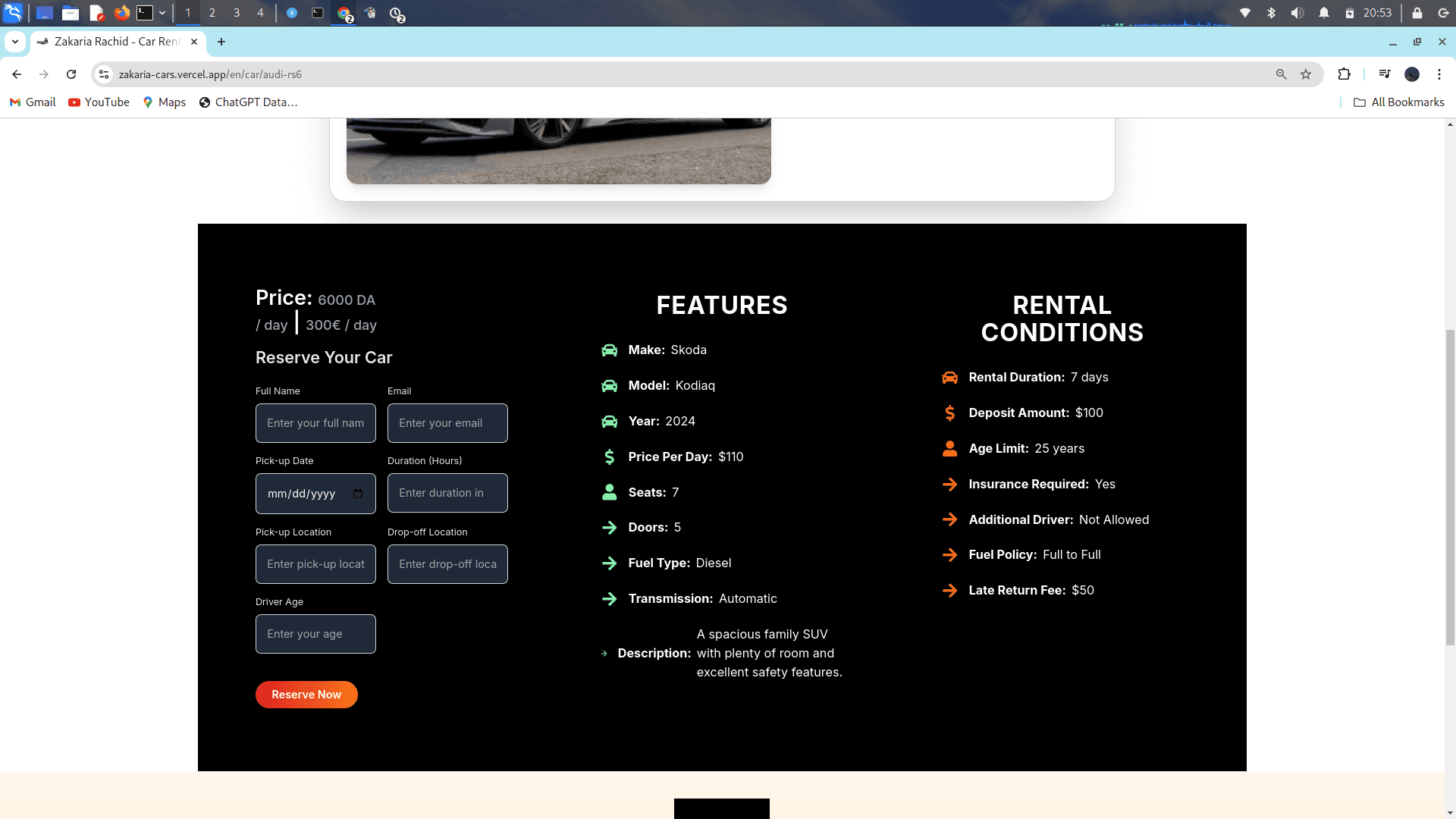The width and height of the screenshot is (1456, 819).
Task: View site information next to the URL
Action: [x=105, y=74]
